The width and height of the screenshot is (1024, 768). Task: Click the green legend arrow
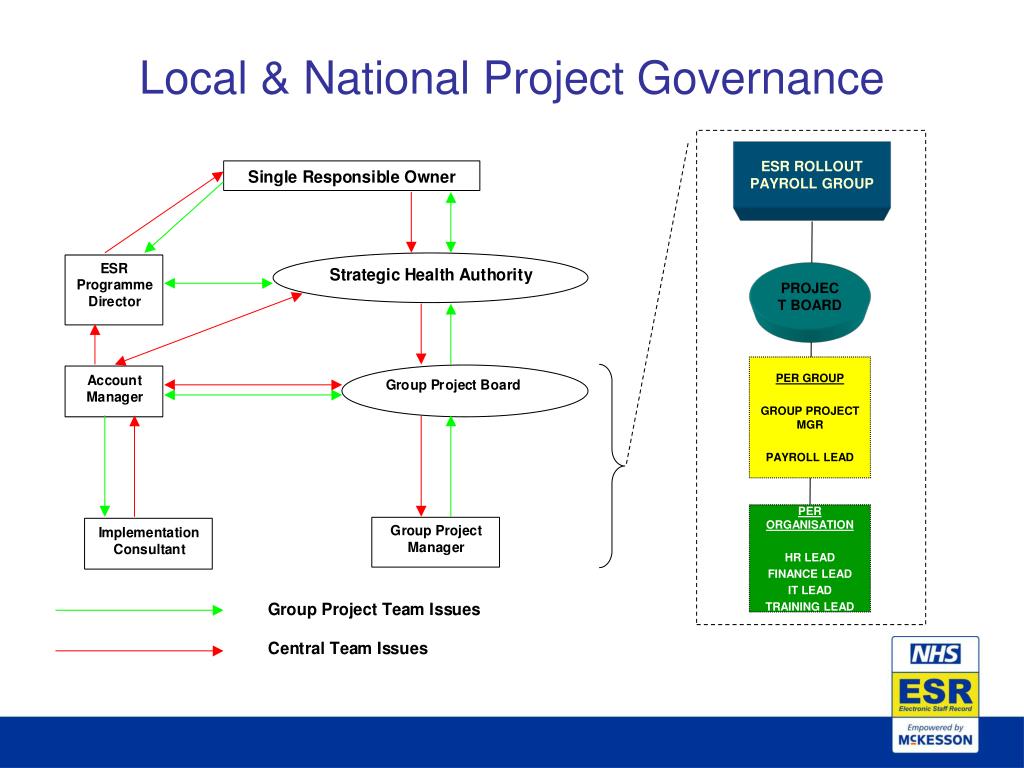tap(139, 610)
